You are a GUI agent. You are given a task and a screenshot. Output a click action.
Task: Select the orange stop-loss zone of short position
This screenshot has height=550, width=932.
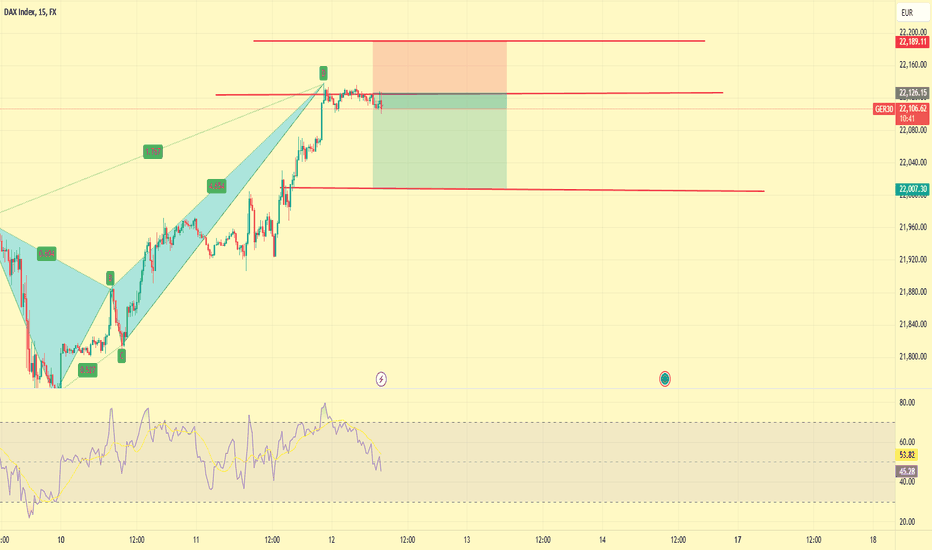[440, 67]
